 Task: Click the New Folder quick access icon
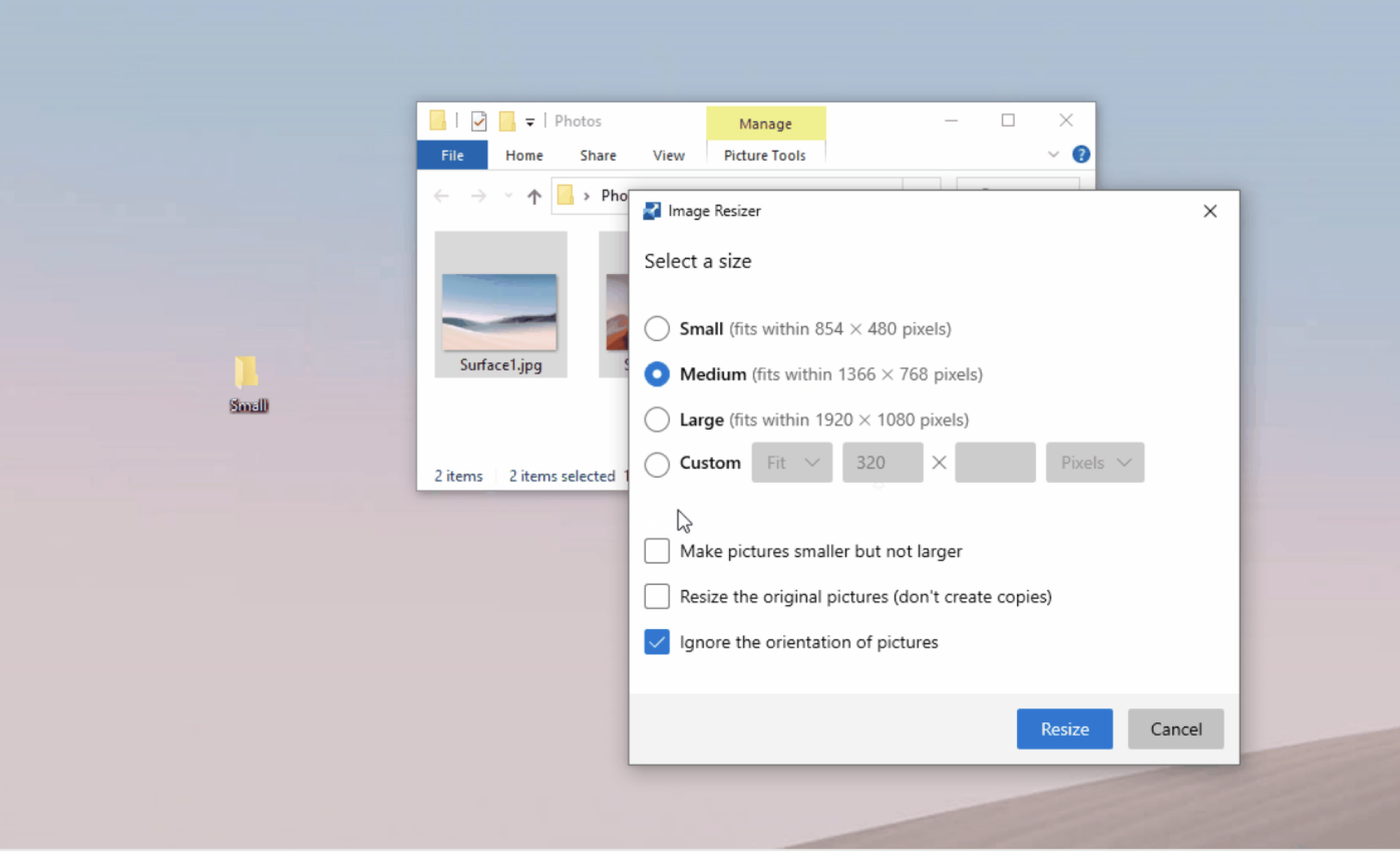point(506,121)
